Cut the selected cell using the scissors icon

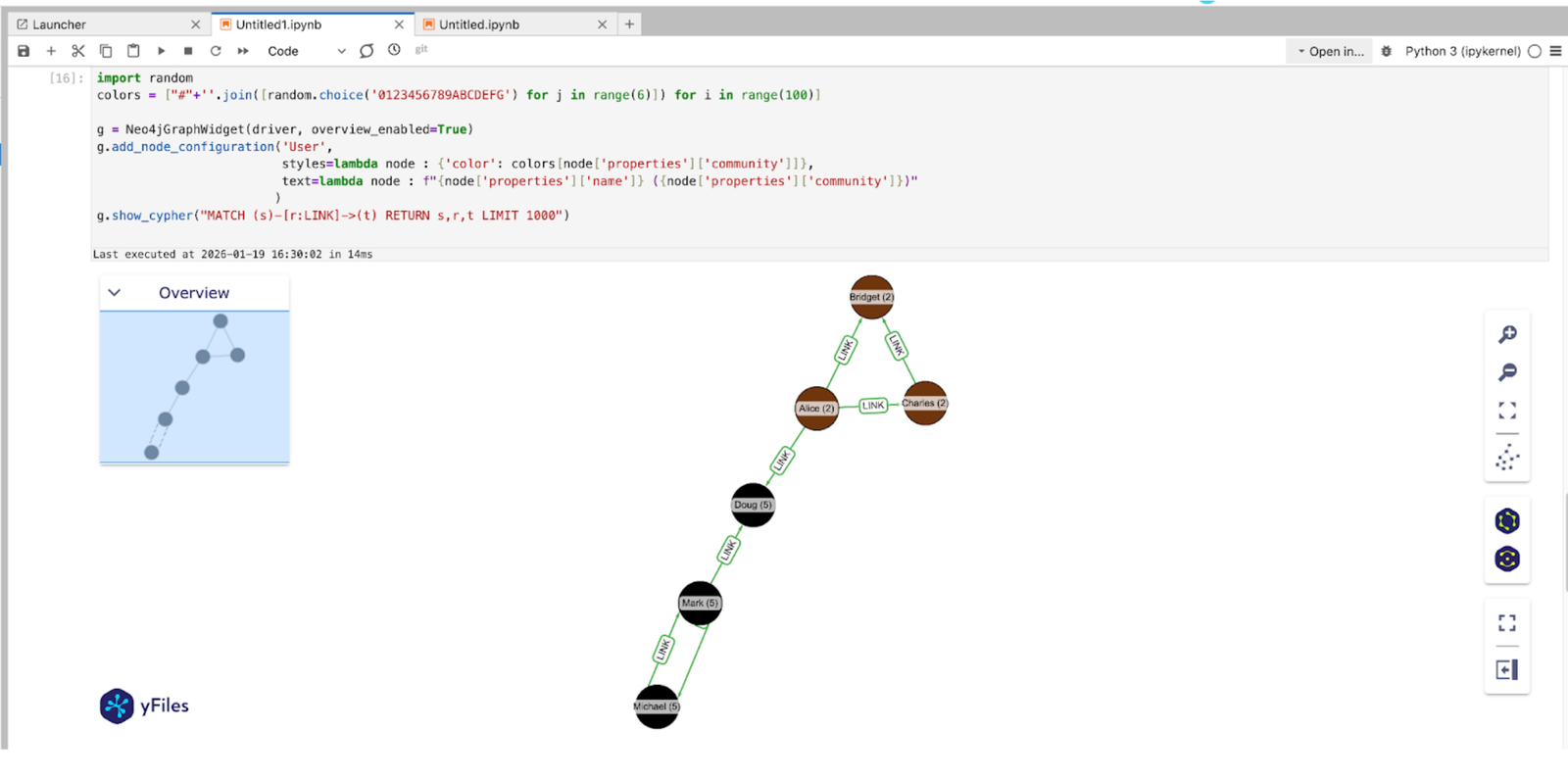pos(78,51)
